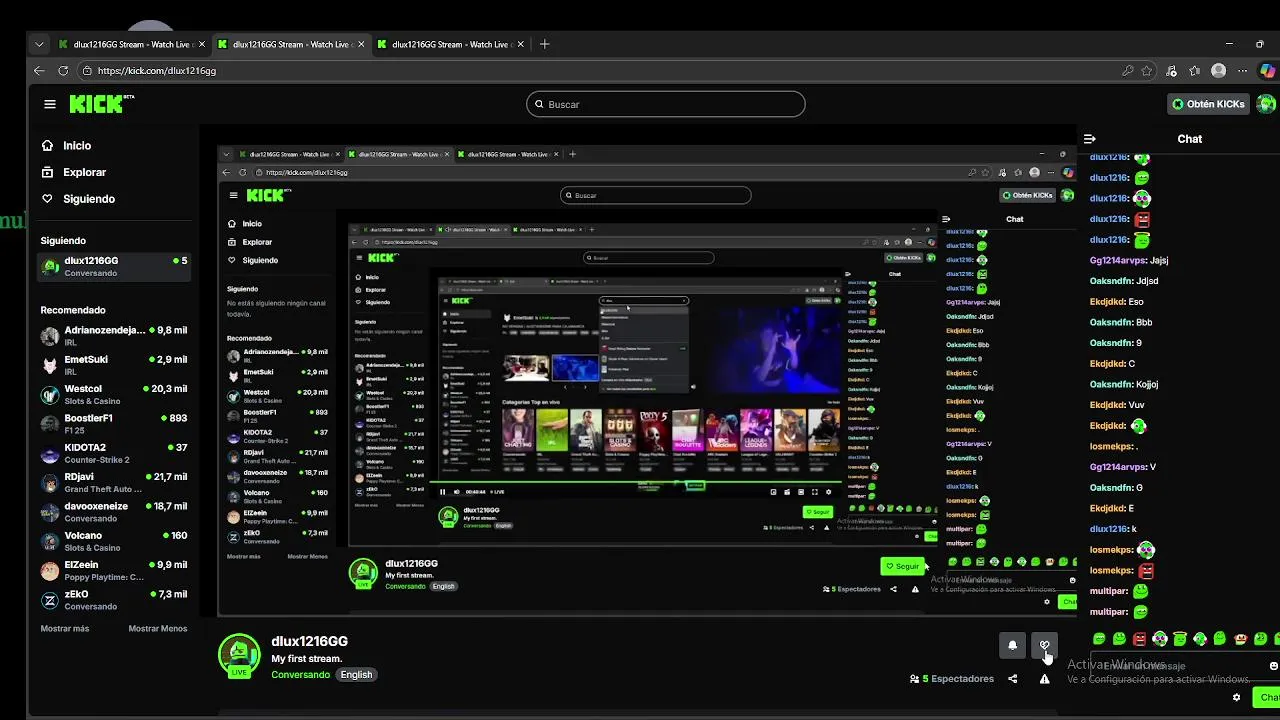1280x720 pixels.
Task: Open the password key icon in address bar
Action: click(x=1128, y=71)
